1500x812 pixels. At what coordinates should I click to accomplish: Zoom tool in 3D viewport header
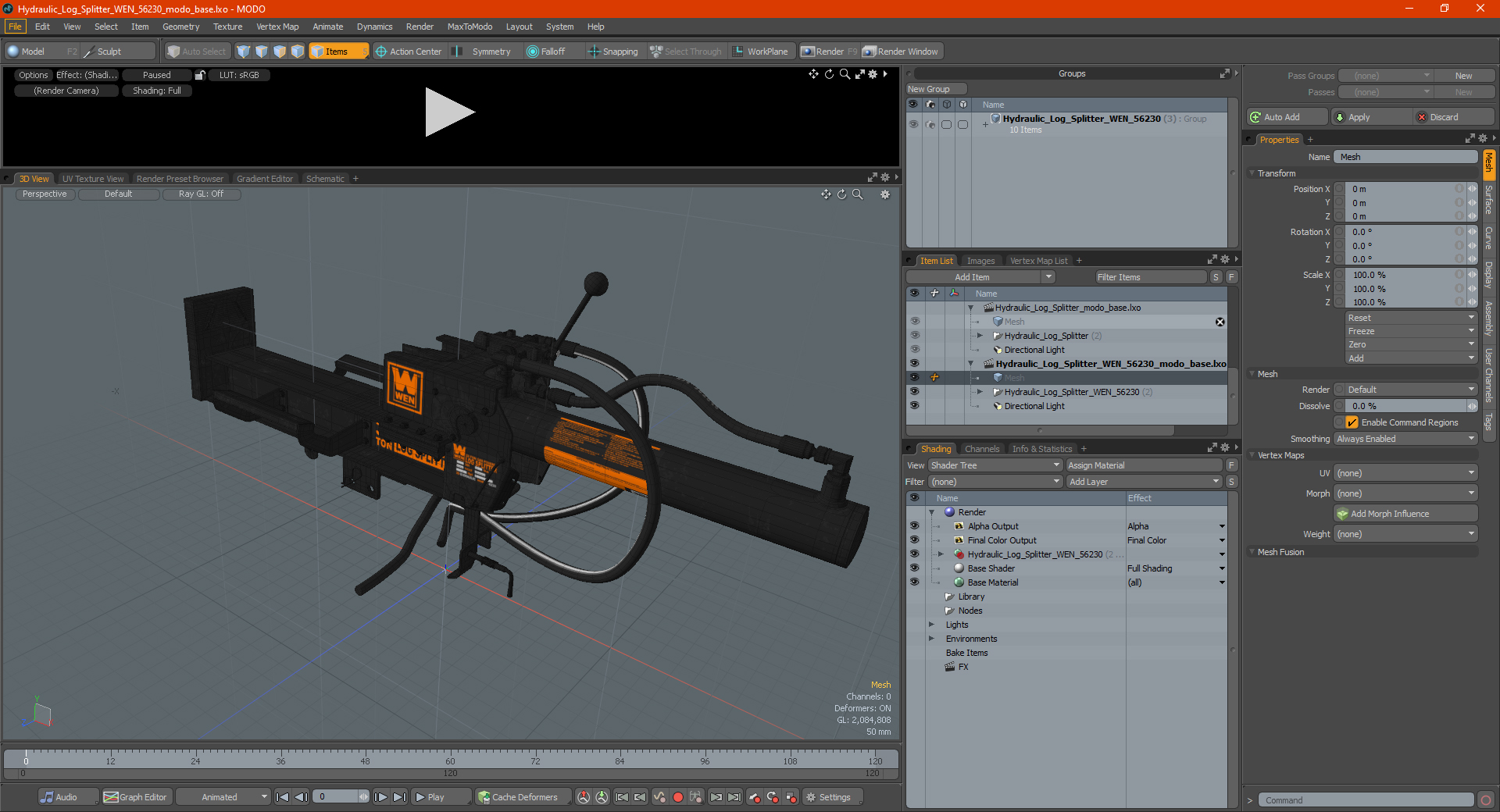click(858, 194)
